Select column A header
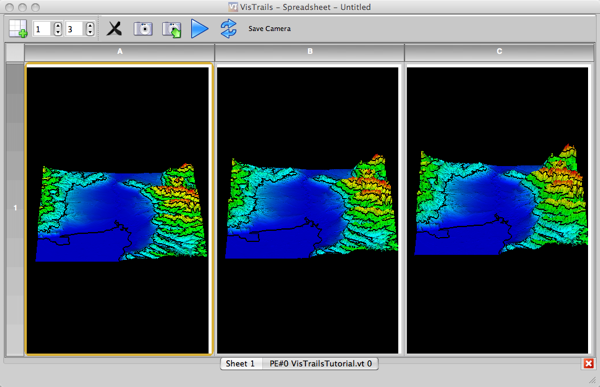600x387 pixels. point(119,52)
